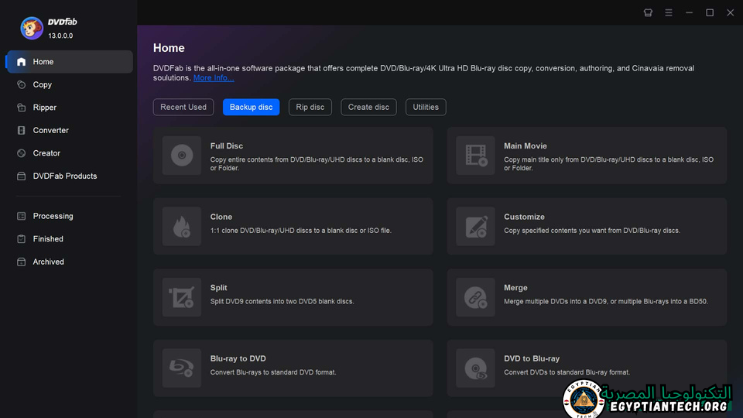Select the Rip disc tab
The image size is (743, 418).
[310, 107]
